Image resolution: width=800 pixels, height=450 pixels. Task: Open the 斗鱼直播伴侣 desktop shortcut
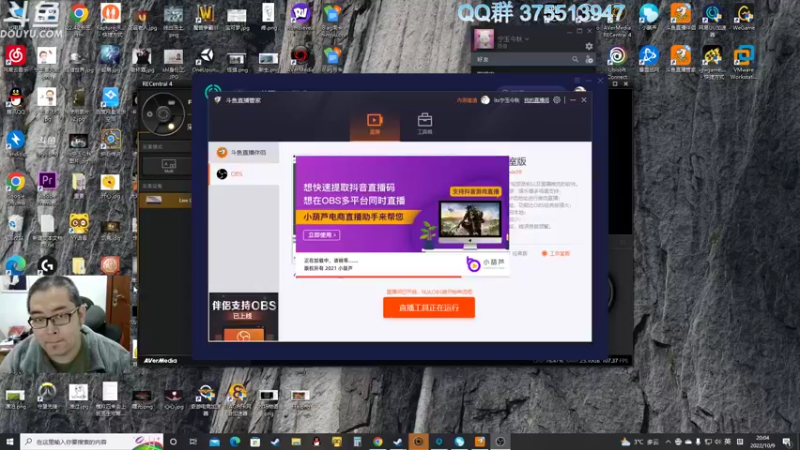(x=680, y=17)
